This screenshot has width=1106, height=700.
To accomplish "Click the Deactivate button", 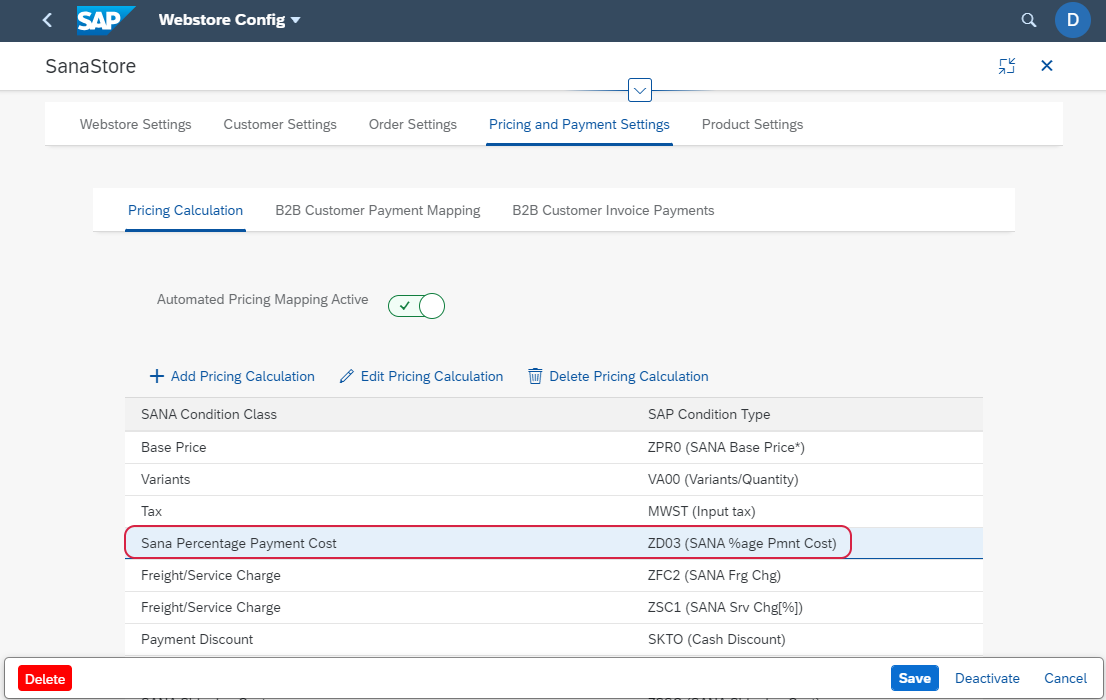I will pos(987,678).
